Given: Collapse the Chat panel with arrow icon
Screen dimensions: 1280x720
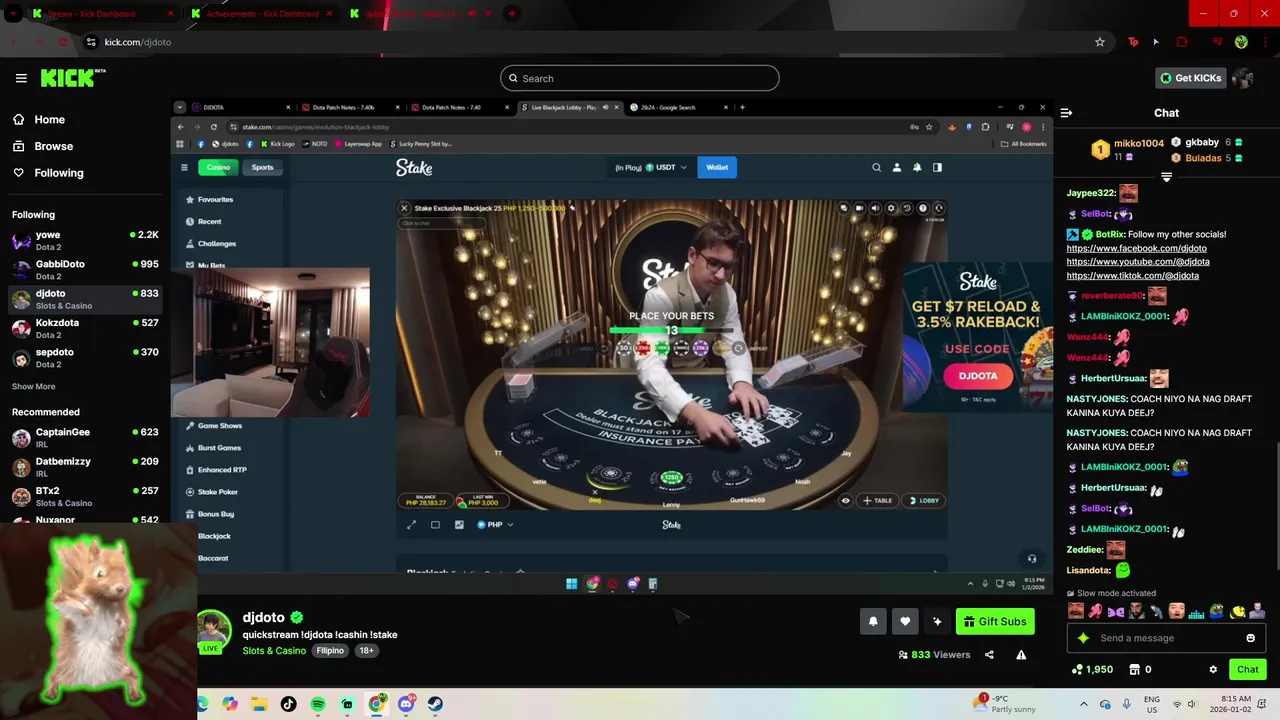Looking at the screenshot, I should (1066, 113).
